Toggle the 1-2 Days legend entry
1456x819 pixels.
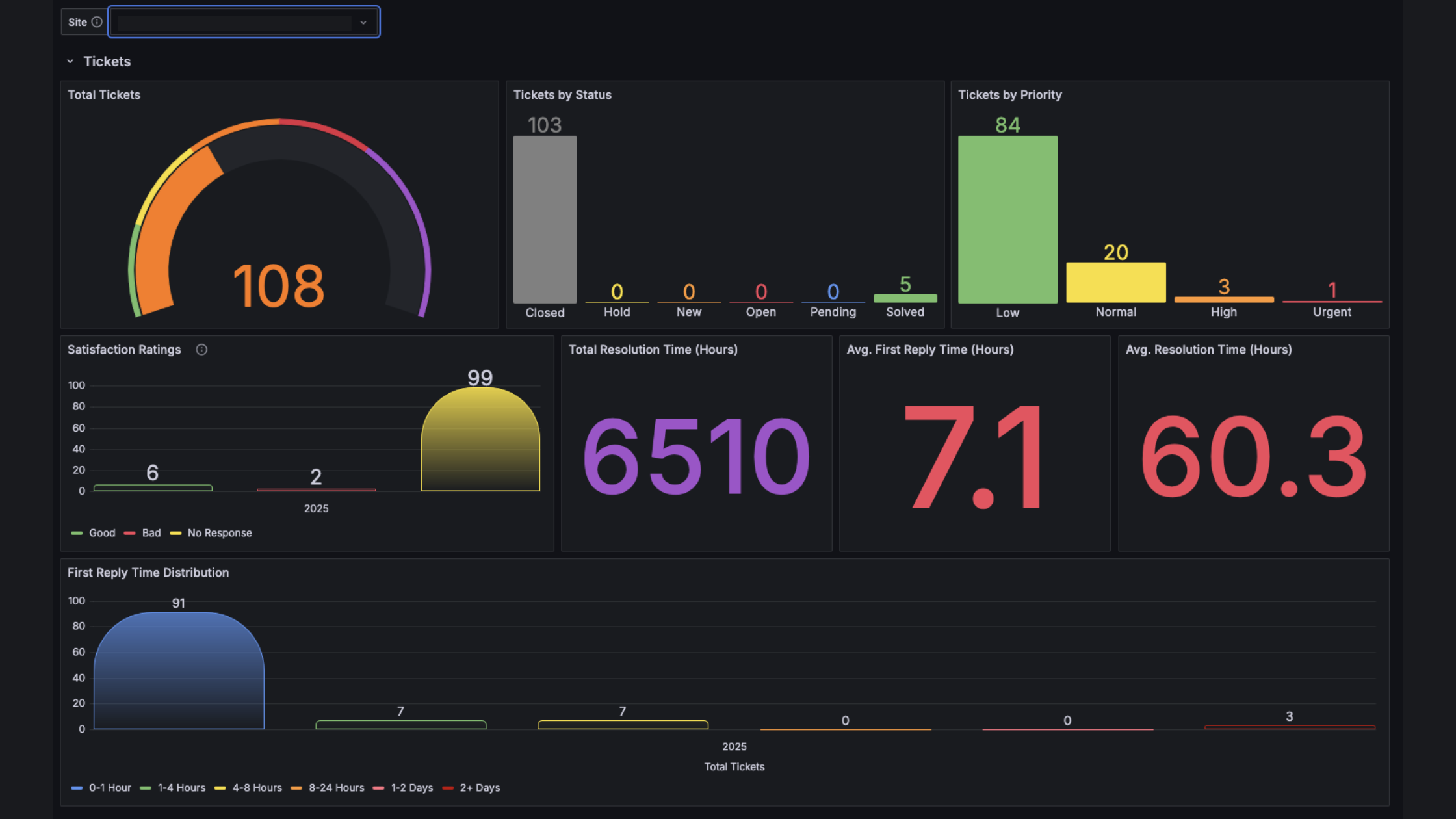pyautogui.click(x=411, y=788)
